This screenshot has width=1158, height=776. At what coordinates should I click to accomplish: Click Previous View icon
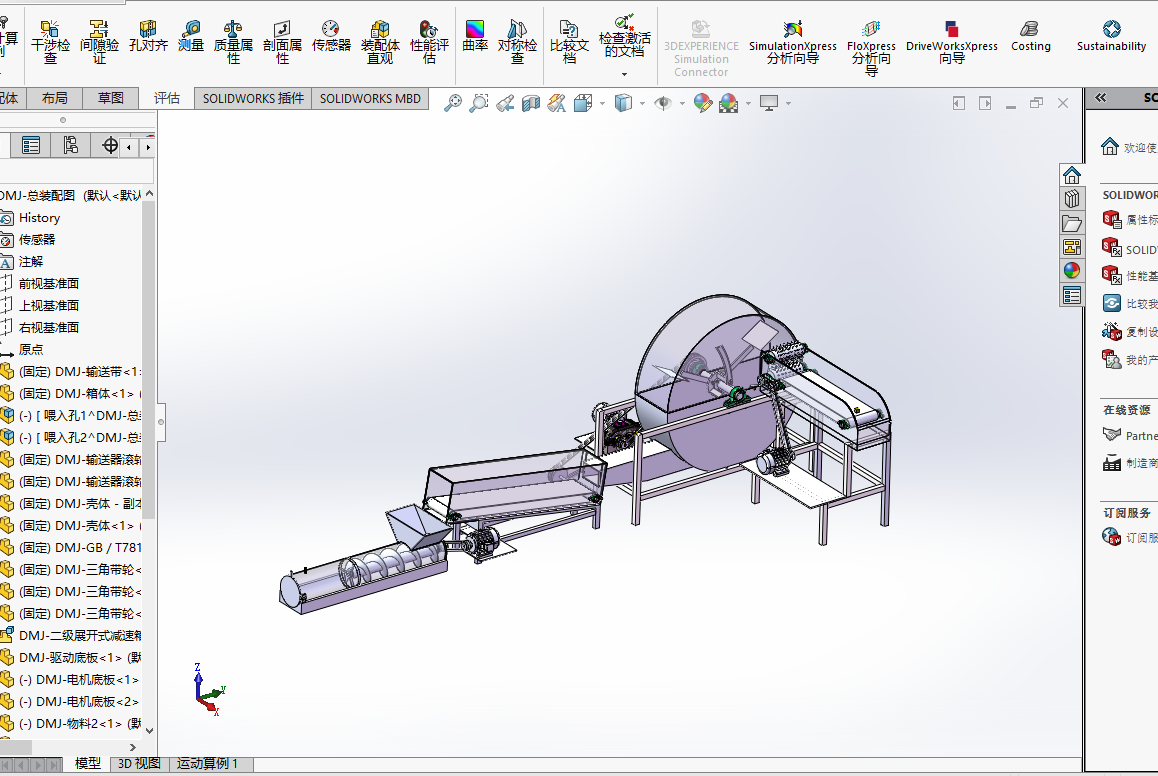tap(505, 103)
